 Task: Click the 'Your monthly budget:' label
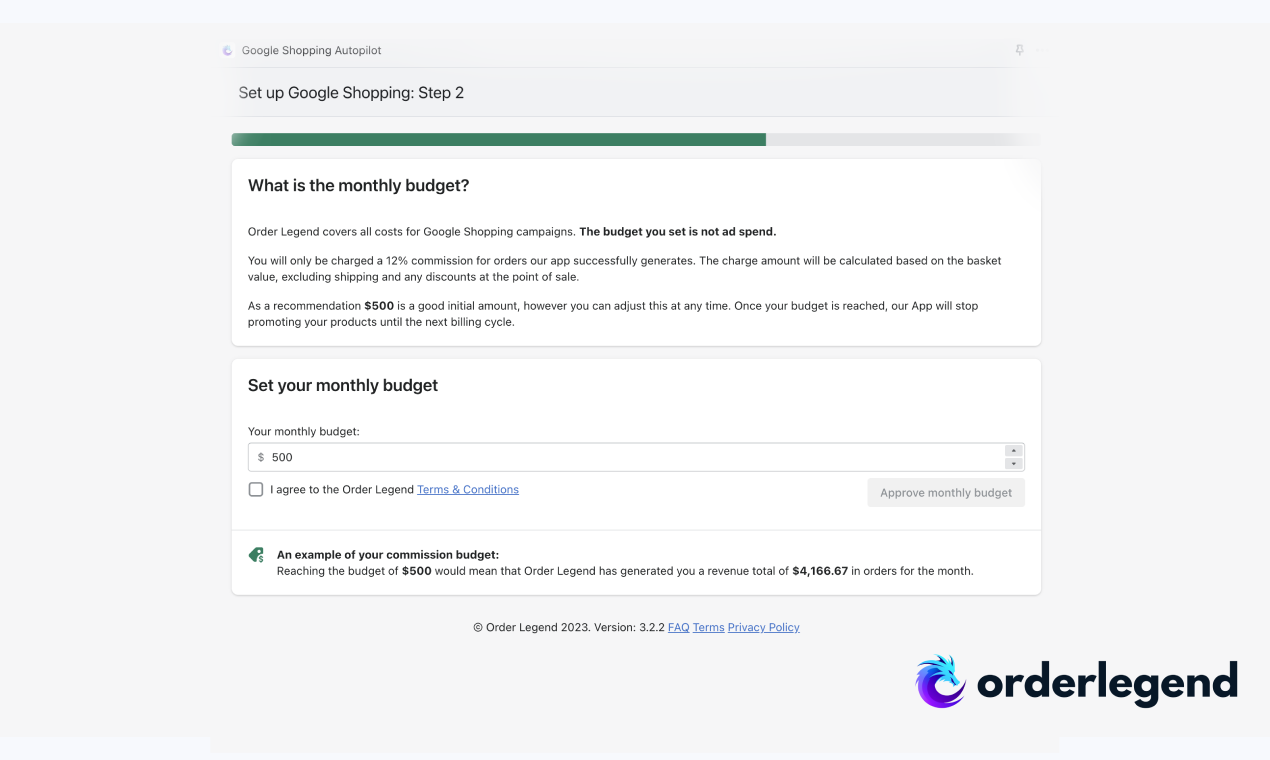pyautogui.click(x=304, y=432)
